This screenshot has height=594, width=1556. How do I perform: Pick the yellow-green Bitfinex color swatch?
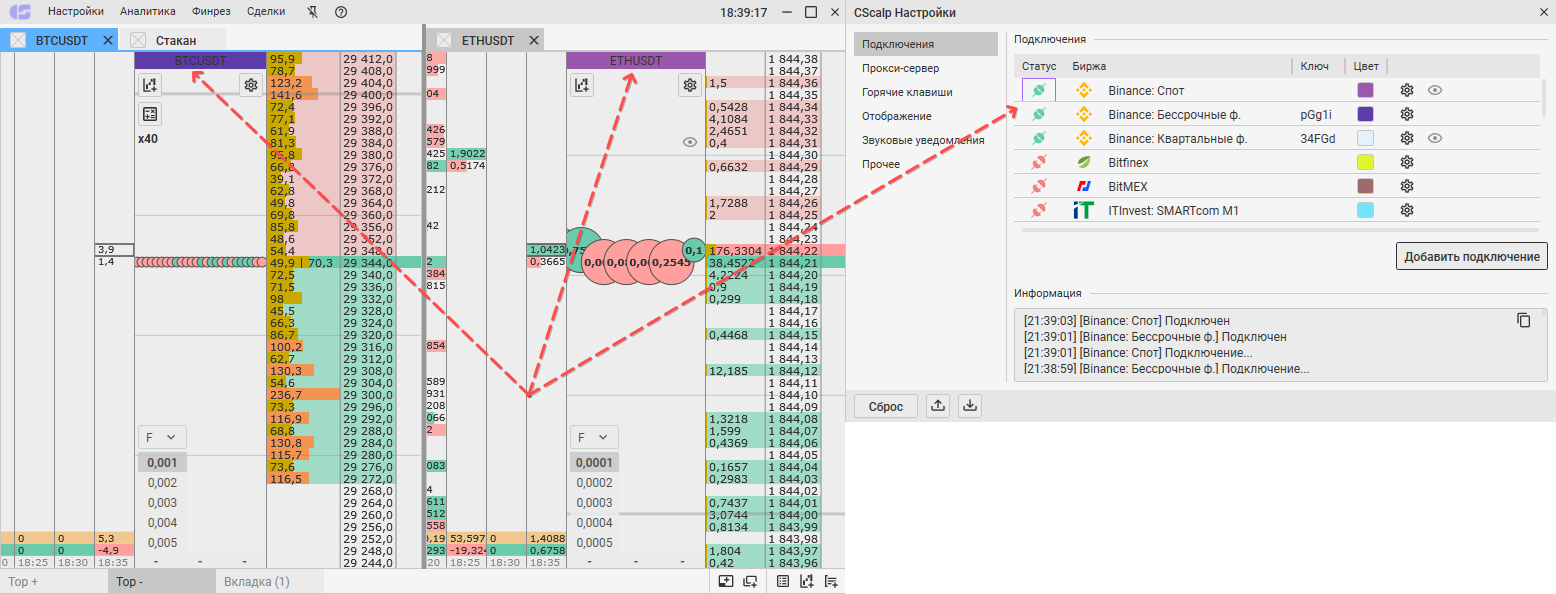click(x=1365, y=162)
